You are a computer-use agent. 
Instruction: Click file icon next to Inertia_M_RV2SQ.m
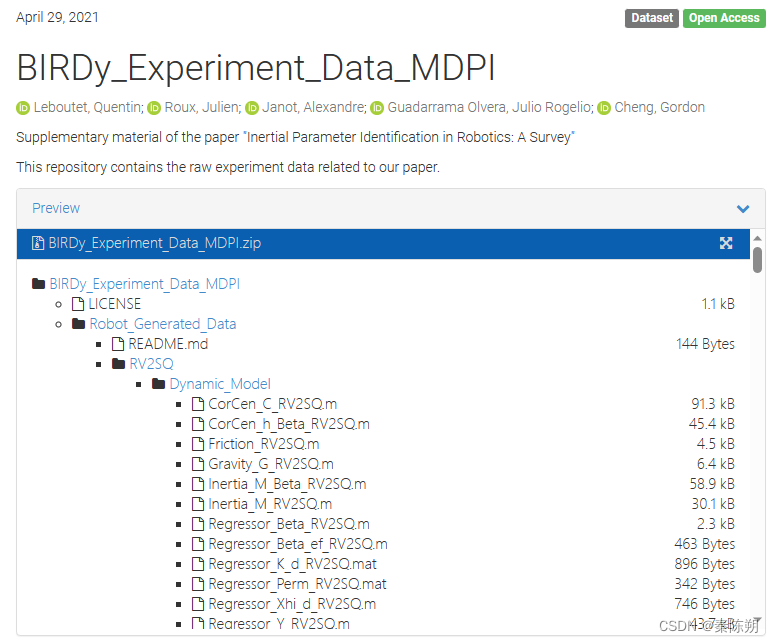pyautogui.click(x=198, y=503)
